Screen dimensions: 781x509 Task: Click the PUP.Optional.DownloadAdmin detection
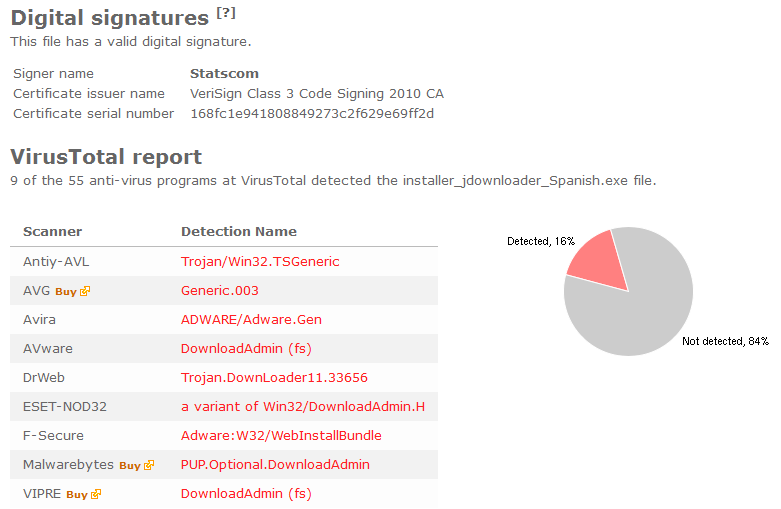click(x=275, y=465)
